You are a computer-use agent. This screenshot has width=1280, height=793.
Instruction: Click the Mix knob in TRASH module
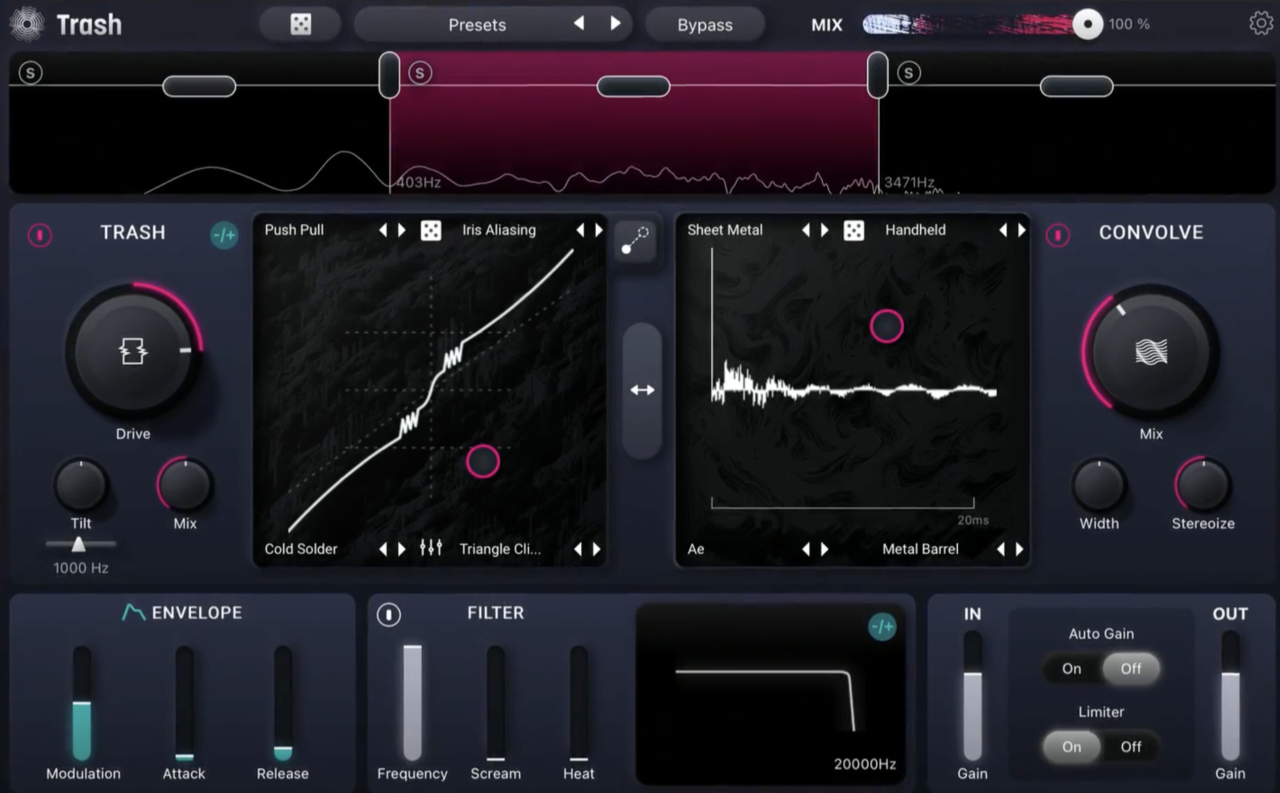pos(185,485)
